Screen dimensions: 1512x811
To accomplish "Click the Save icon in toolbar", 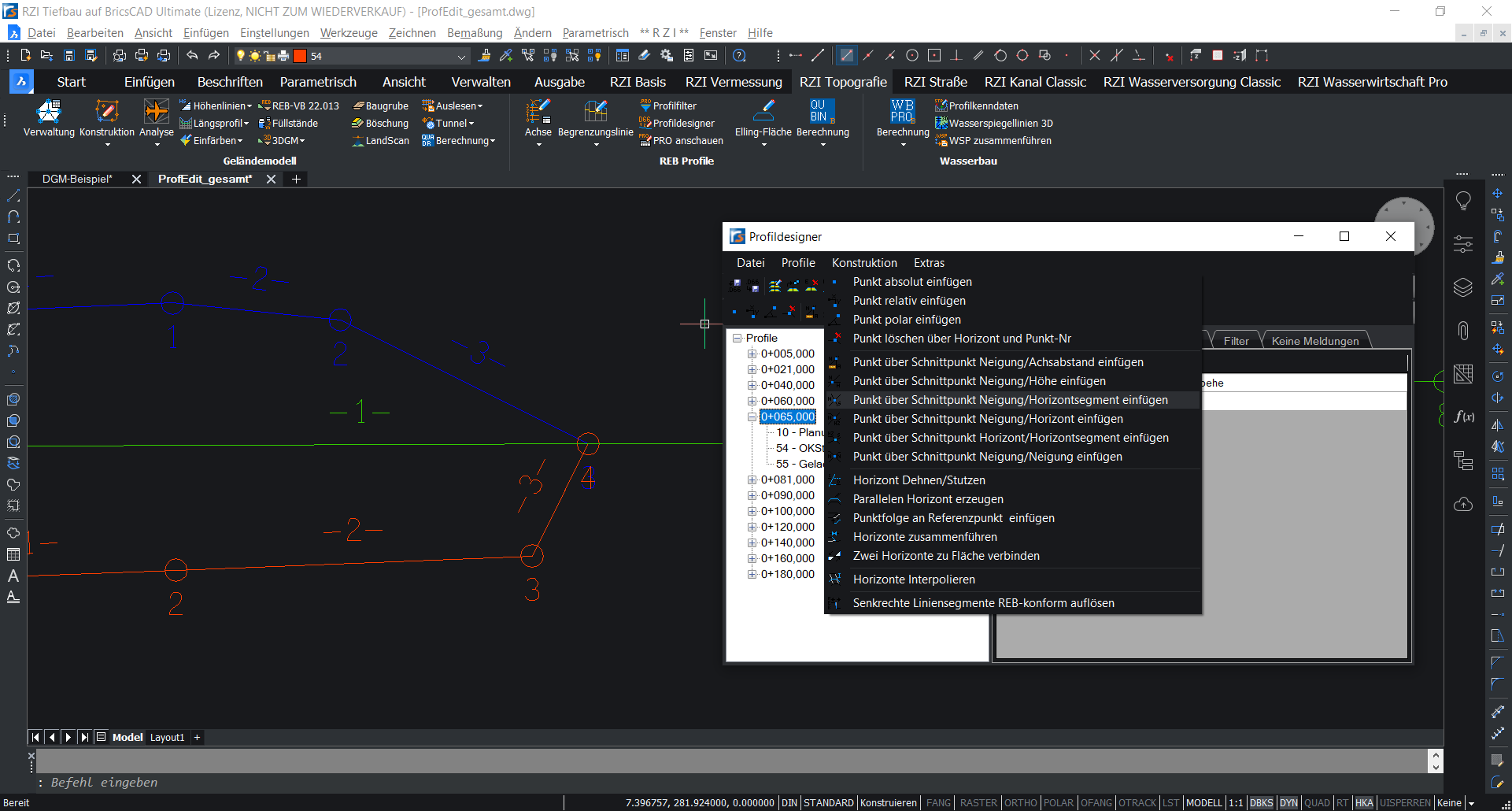I will pos(69,55).
